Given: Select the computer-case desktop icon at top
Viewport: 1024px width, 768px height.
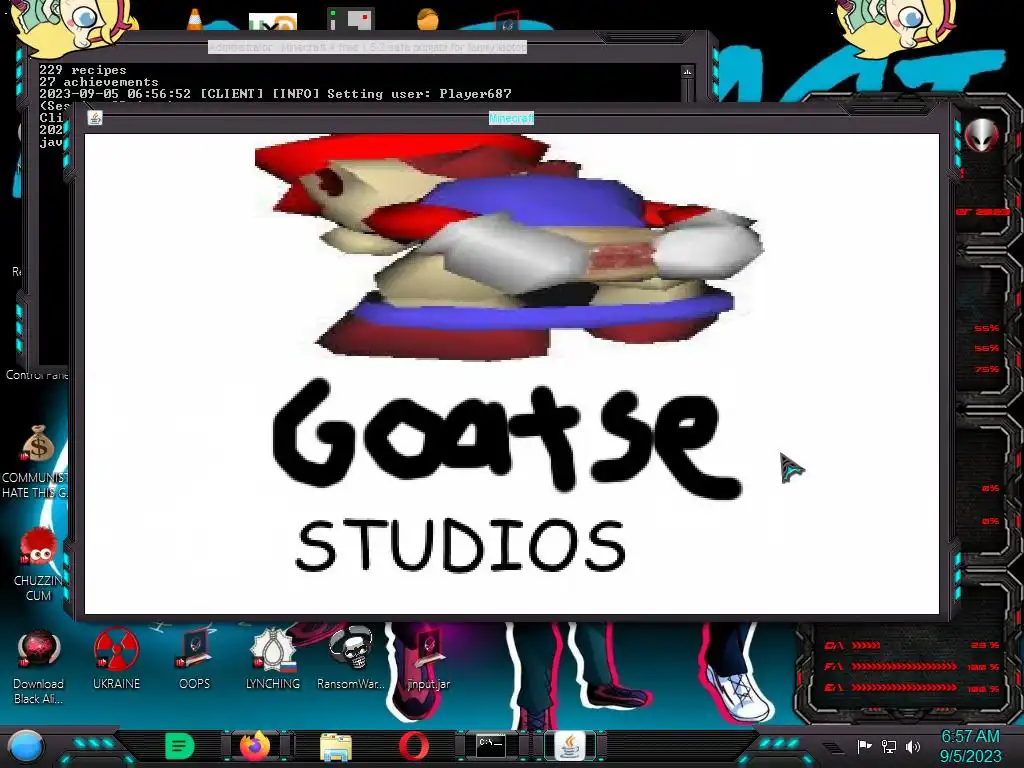Looking at the screenshot, I should (x=351, y=19).
